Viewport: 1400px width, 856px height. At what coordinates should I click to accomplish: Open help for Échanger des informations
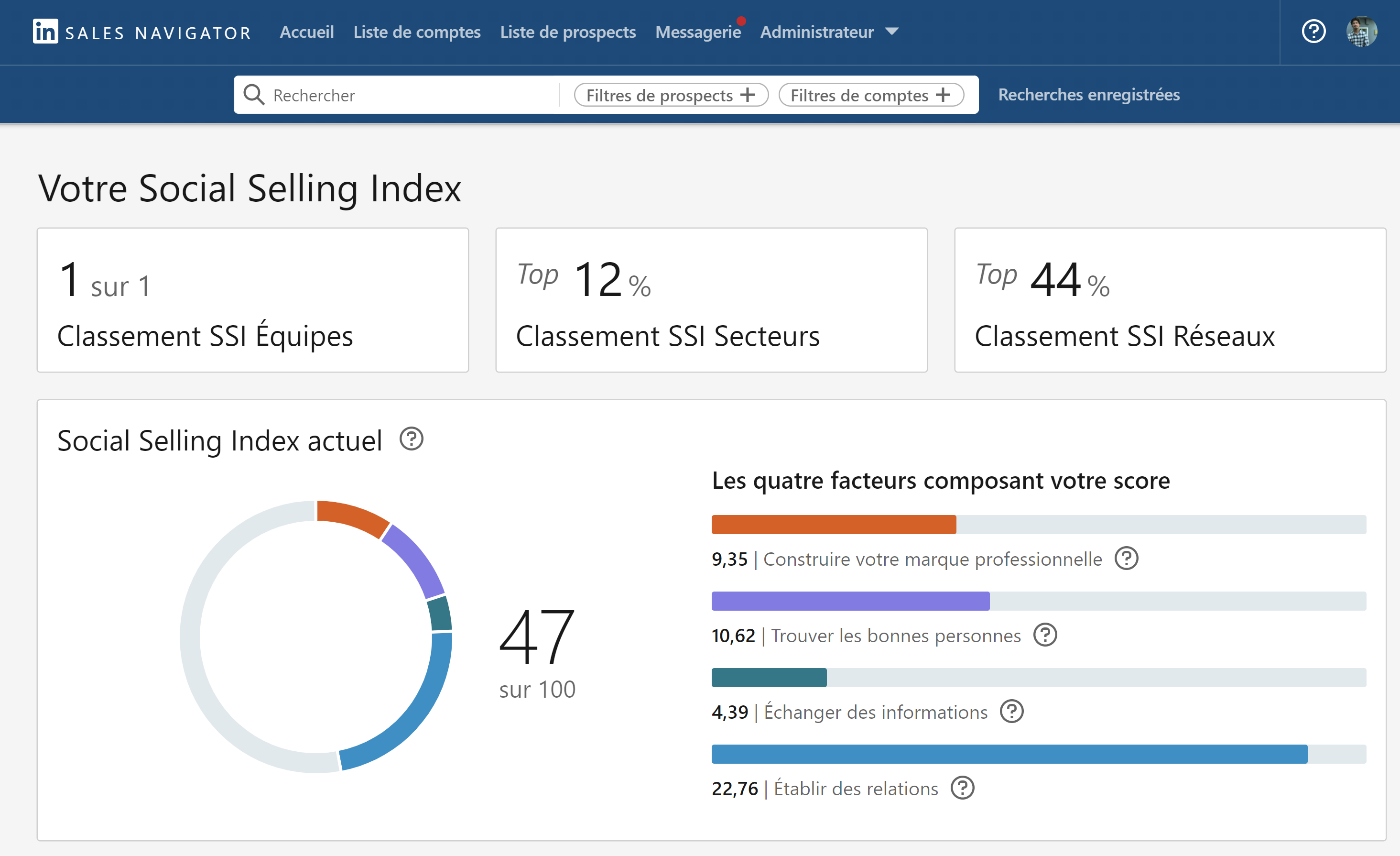[x=1011, y=712]
